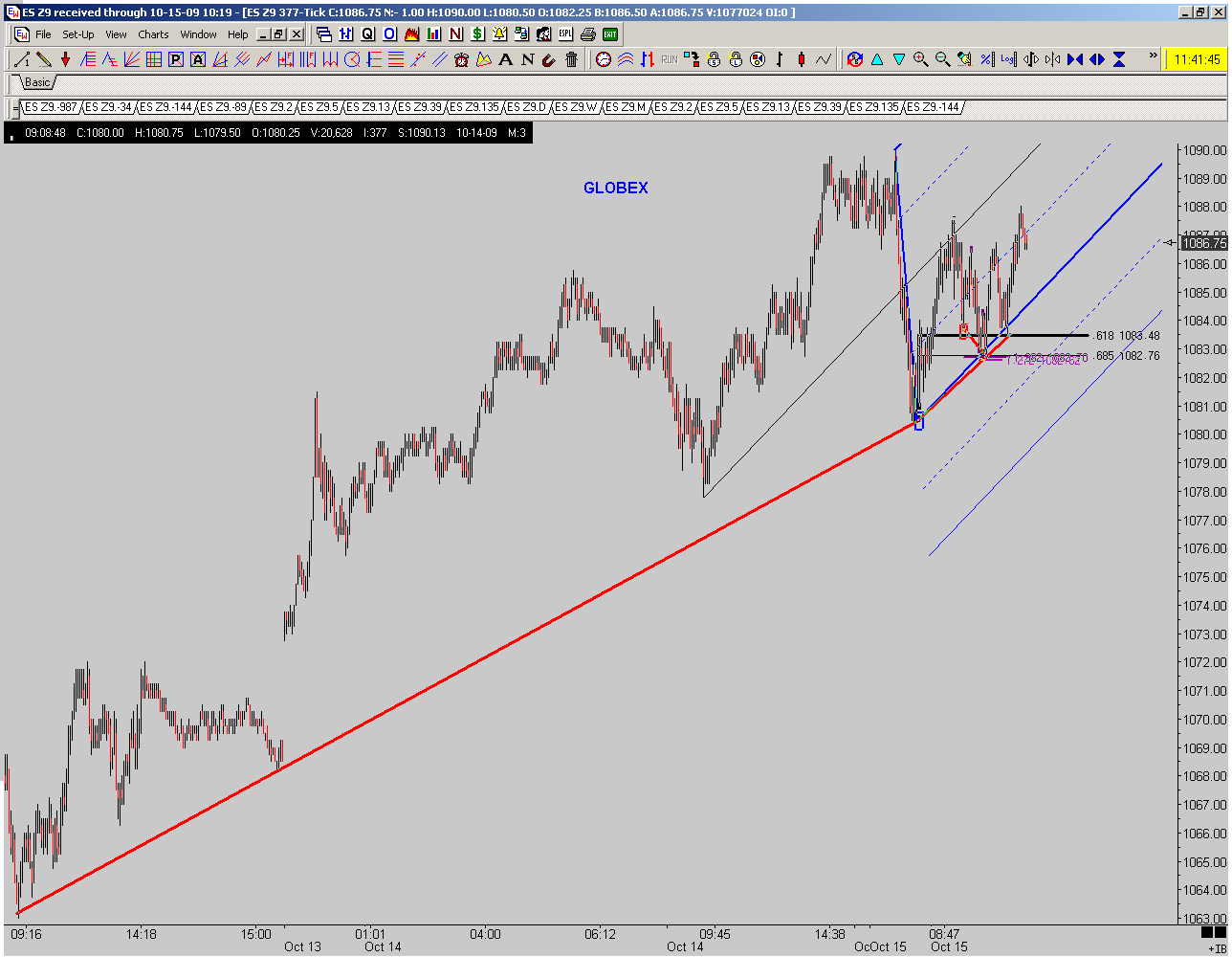Open the Set-Up menu
This screenshot has height=957, width=1232.
[78, 34]
